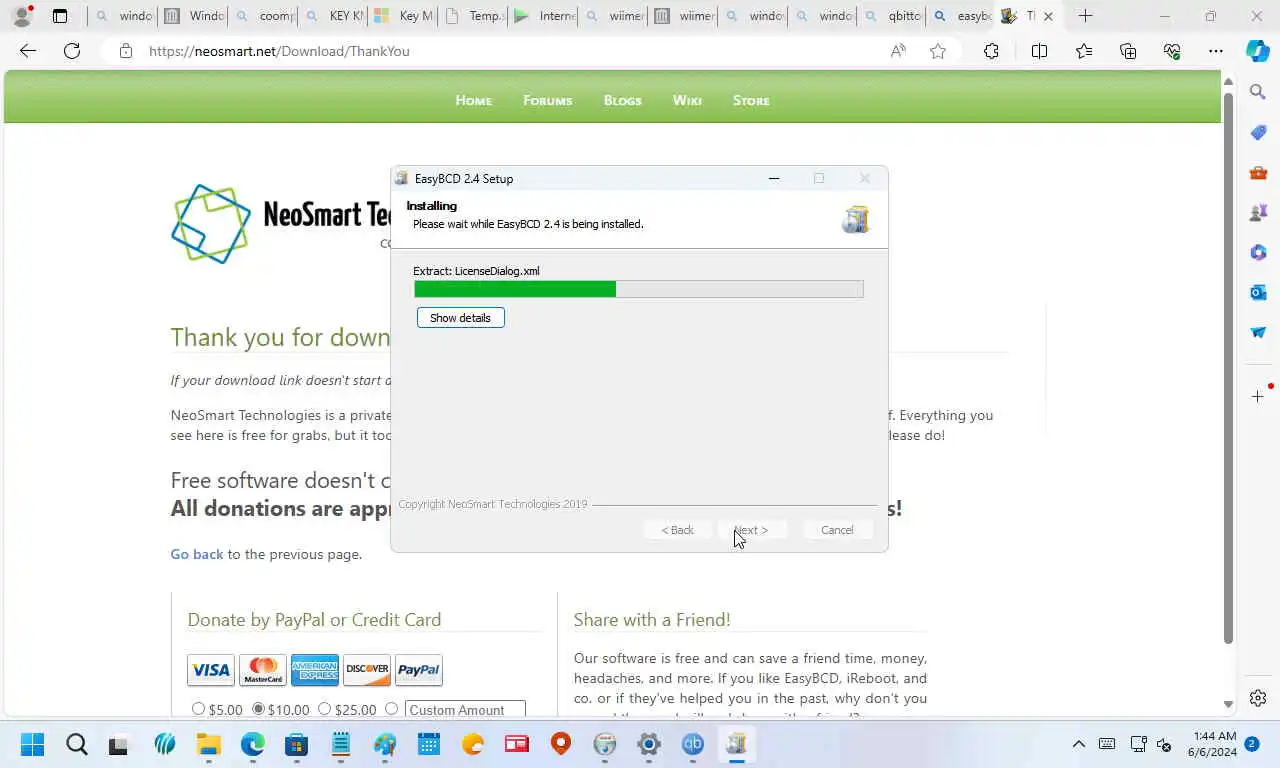
Task: Click the Split screen icon
Action: pos(1039,51)
